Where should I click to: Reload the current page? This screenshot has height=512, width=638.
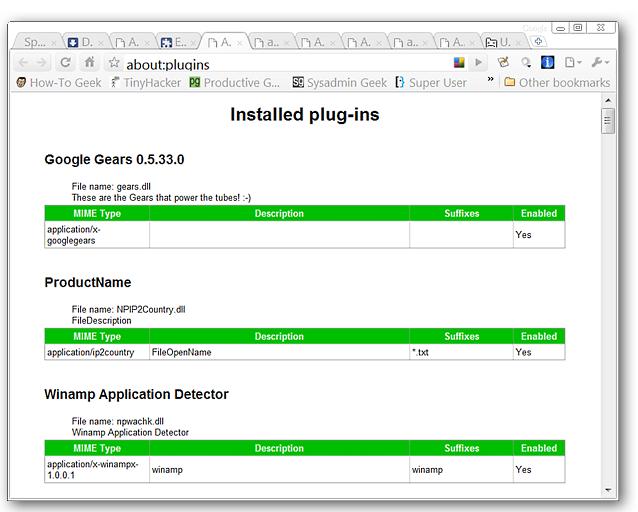(66, 63)
